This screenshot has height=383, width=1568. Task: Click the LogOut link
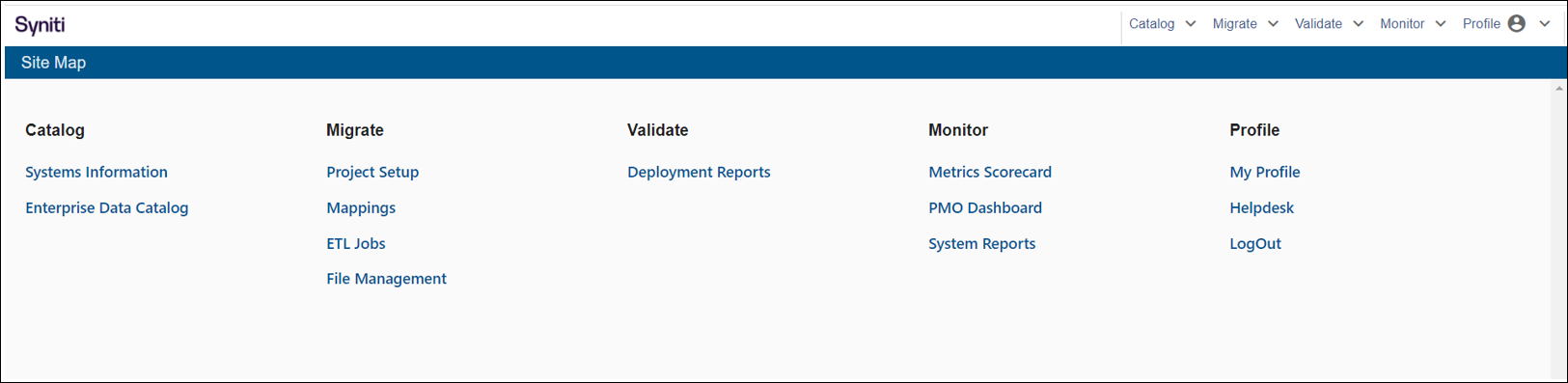[x=1255, y=243]
